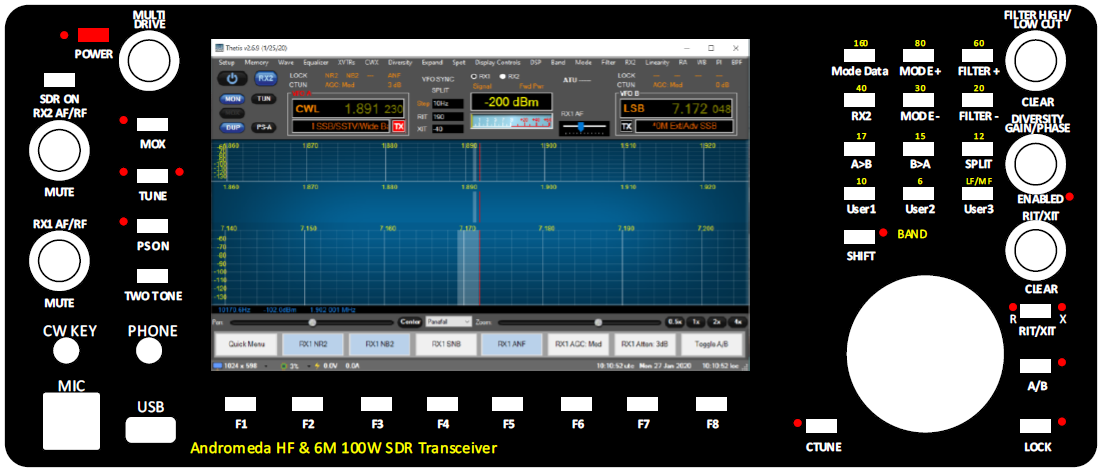Click the red POWER button on panel
1102x473 pixels.
94,34
